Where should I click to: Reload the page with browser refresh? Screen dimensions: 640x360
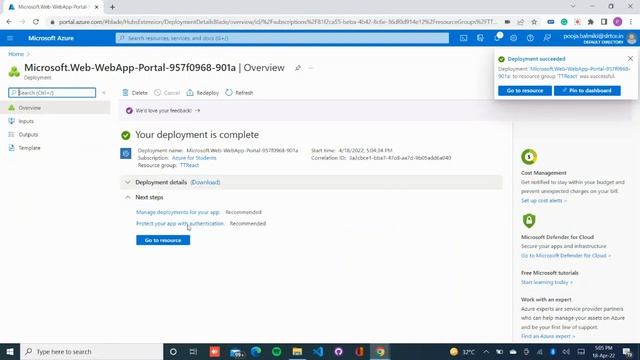[x=36, y=22]
